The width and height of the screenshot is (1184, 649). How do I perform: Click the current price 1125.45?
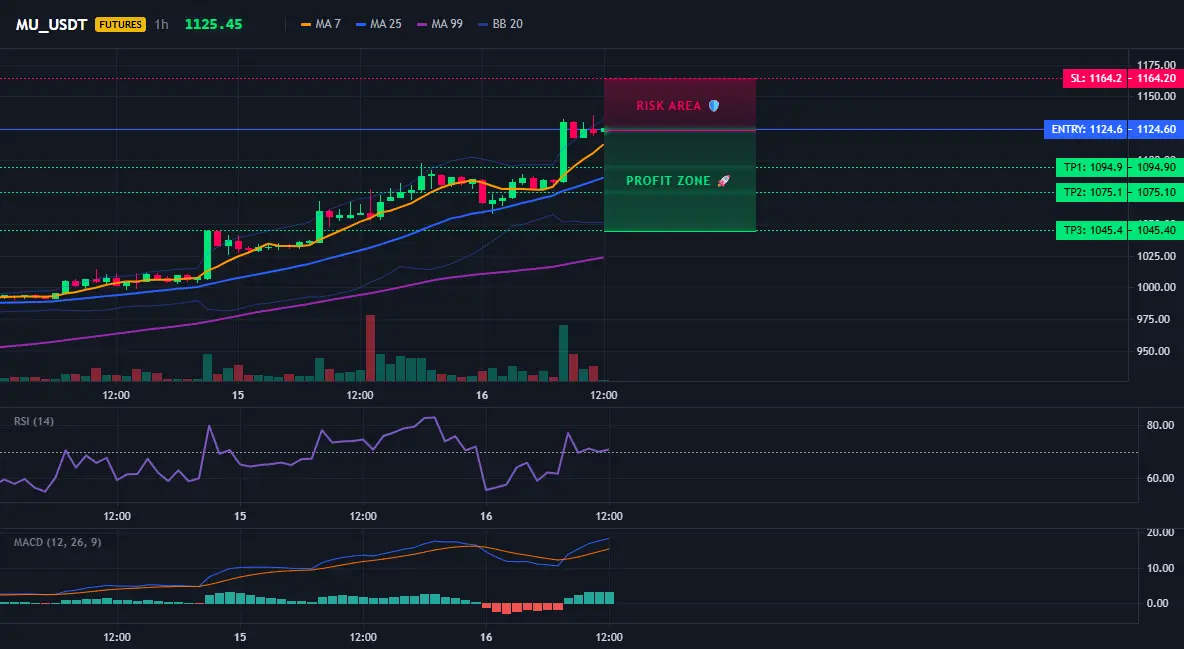(x=214, y=24)
